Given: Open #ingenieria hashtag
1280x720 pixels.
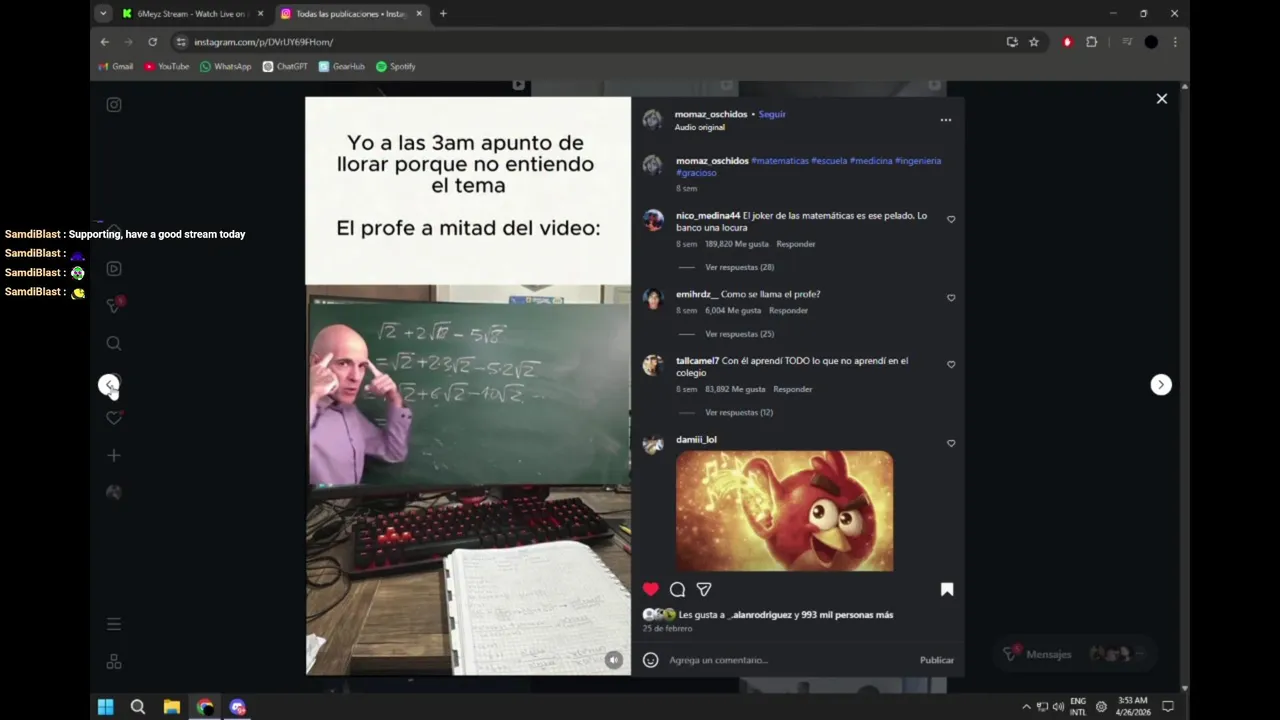Looking at the screenshot, I should point(918,160).
